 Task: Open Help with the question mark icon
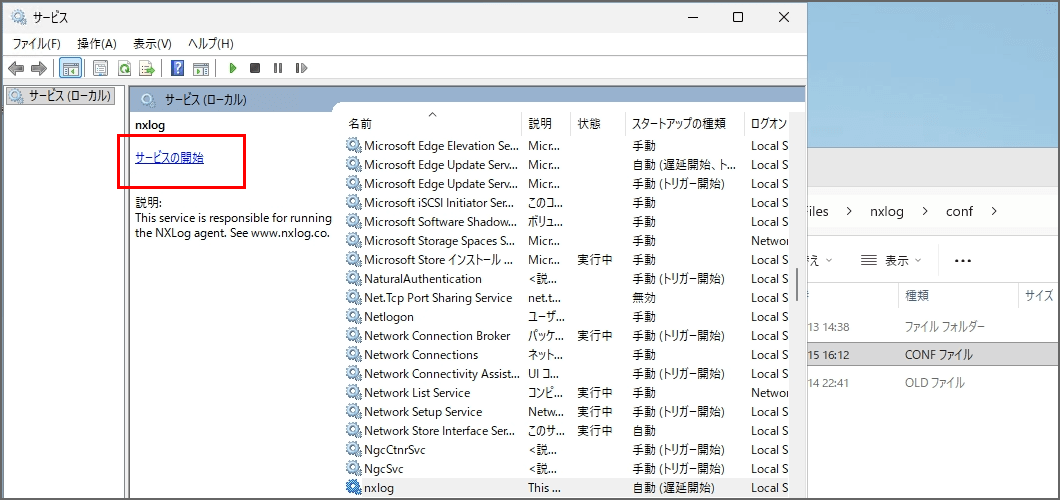click(177, 68)
